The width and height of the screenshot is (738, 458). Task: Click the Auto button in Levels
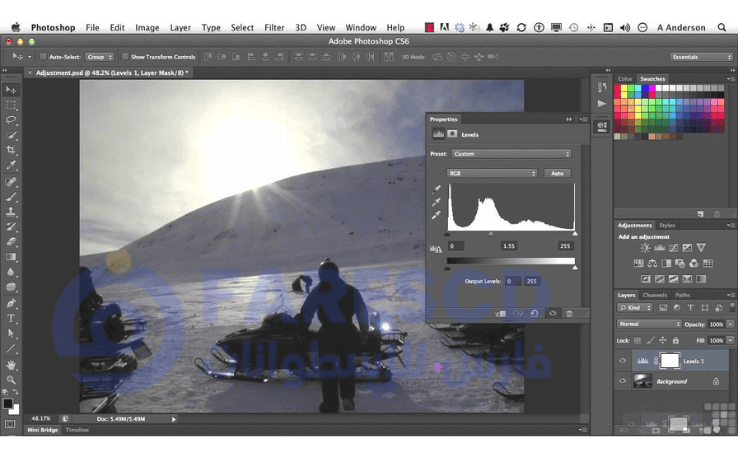(x=557, y=173)
